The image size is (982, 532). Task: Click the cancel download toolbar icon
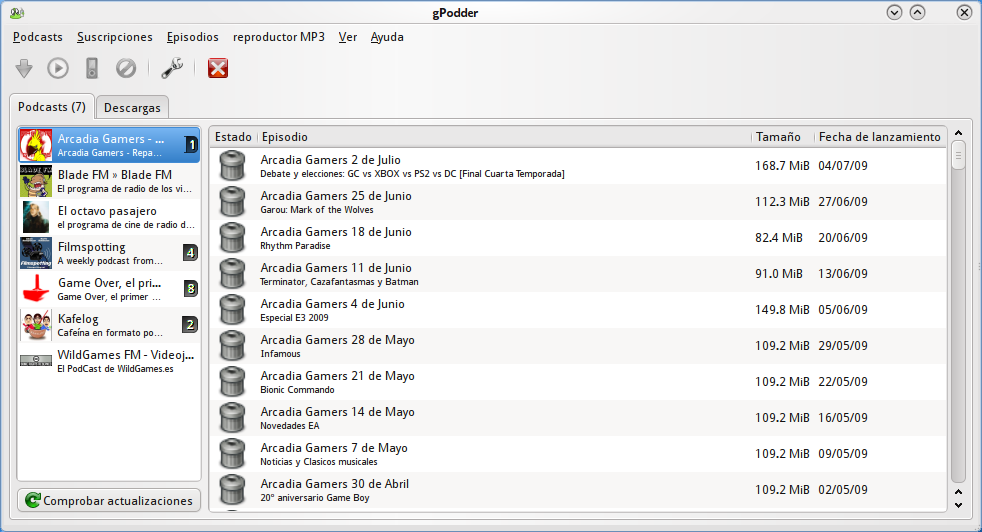pos(126,68)
